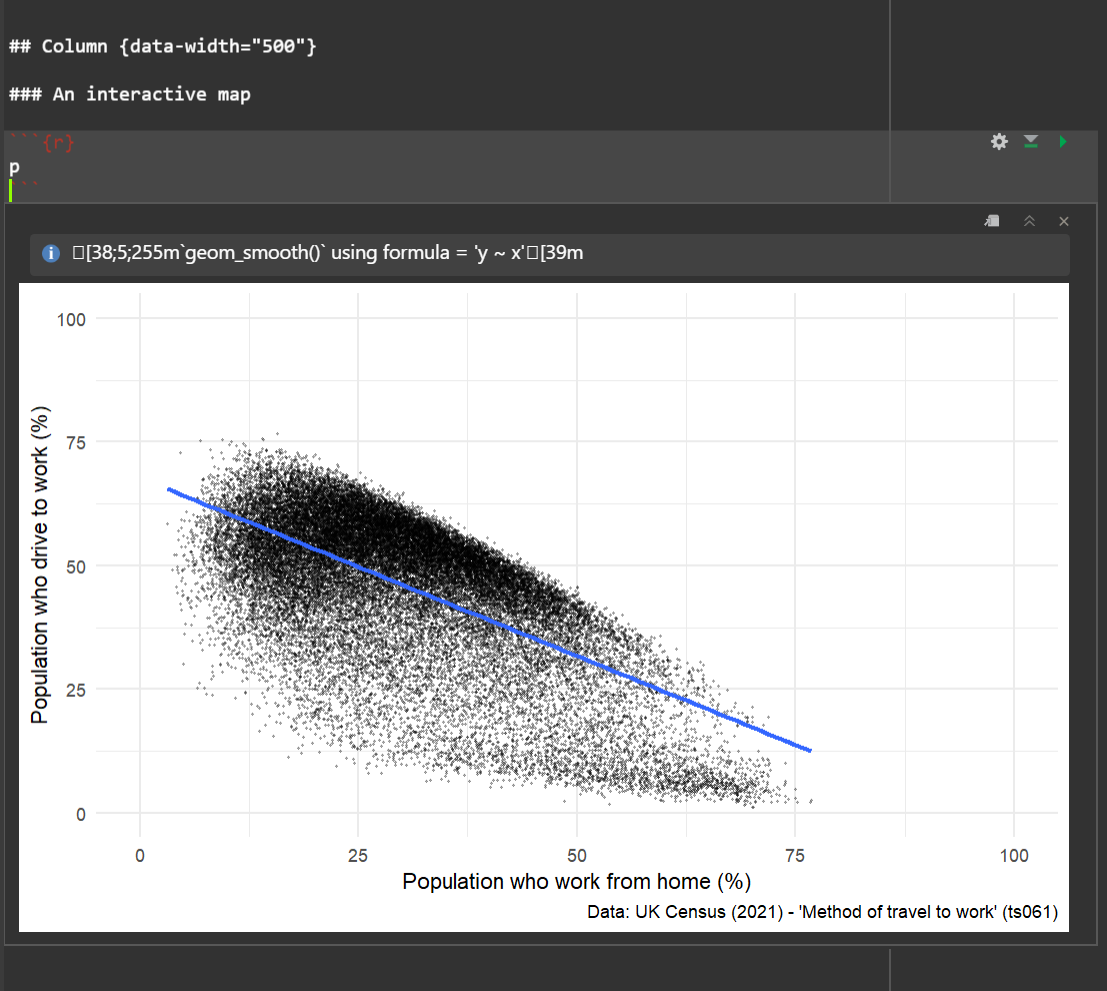Run current chunk with green play arrow

pyautogui.click(x=1062, y=142)
